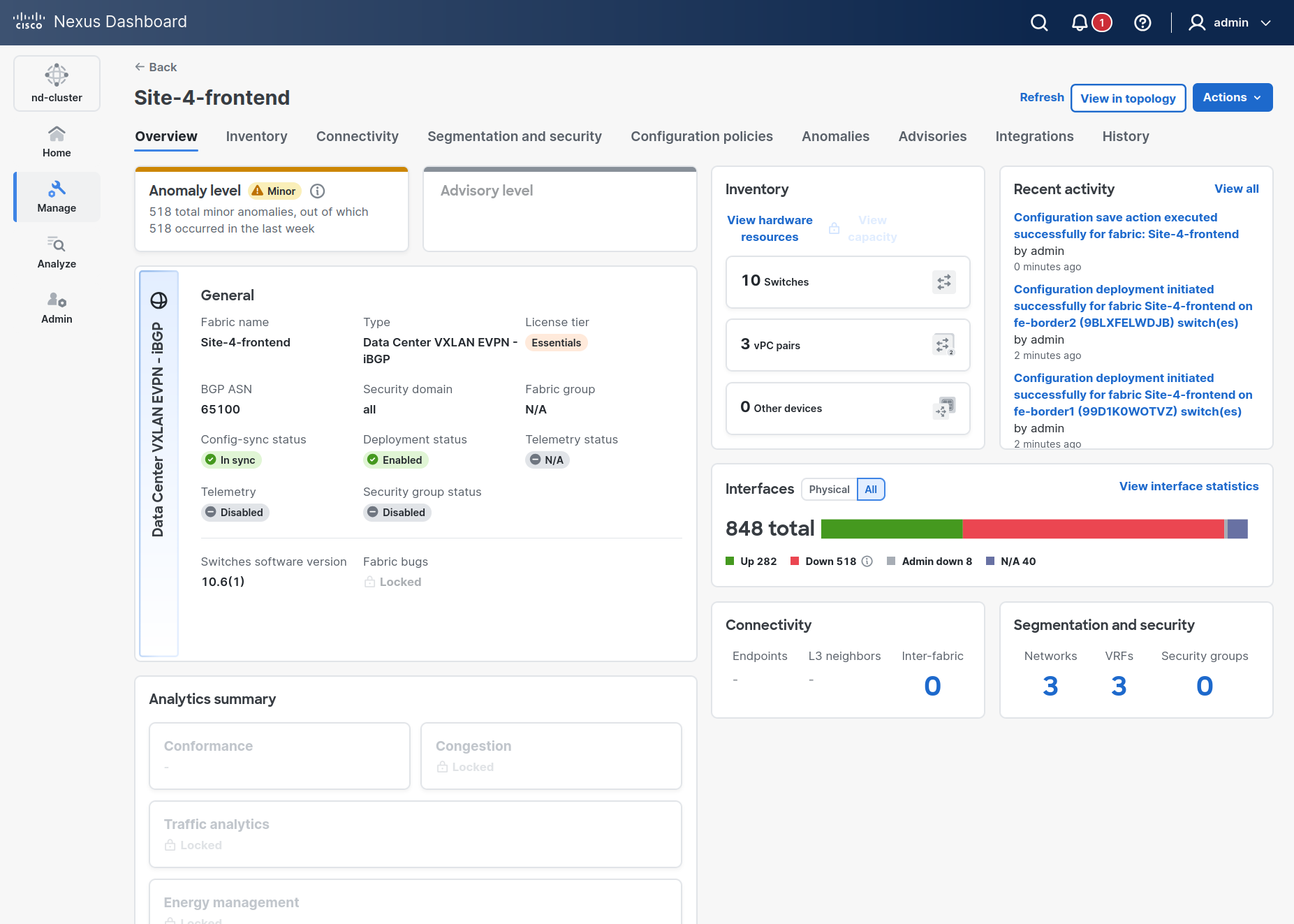This screenshot has width=1294, height=924.
Task: Open Manage section in sidebar
Action: tap(57, 197)
